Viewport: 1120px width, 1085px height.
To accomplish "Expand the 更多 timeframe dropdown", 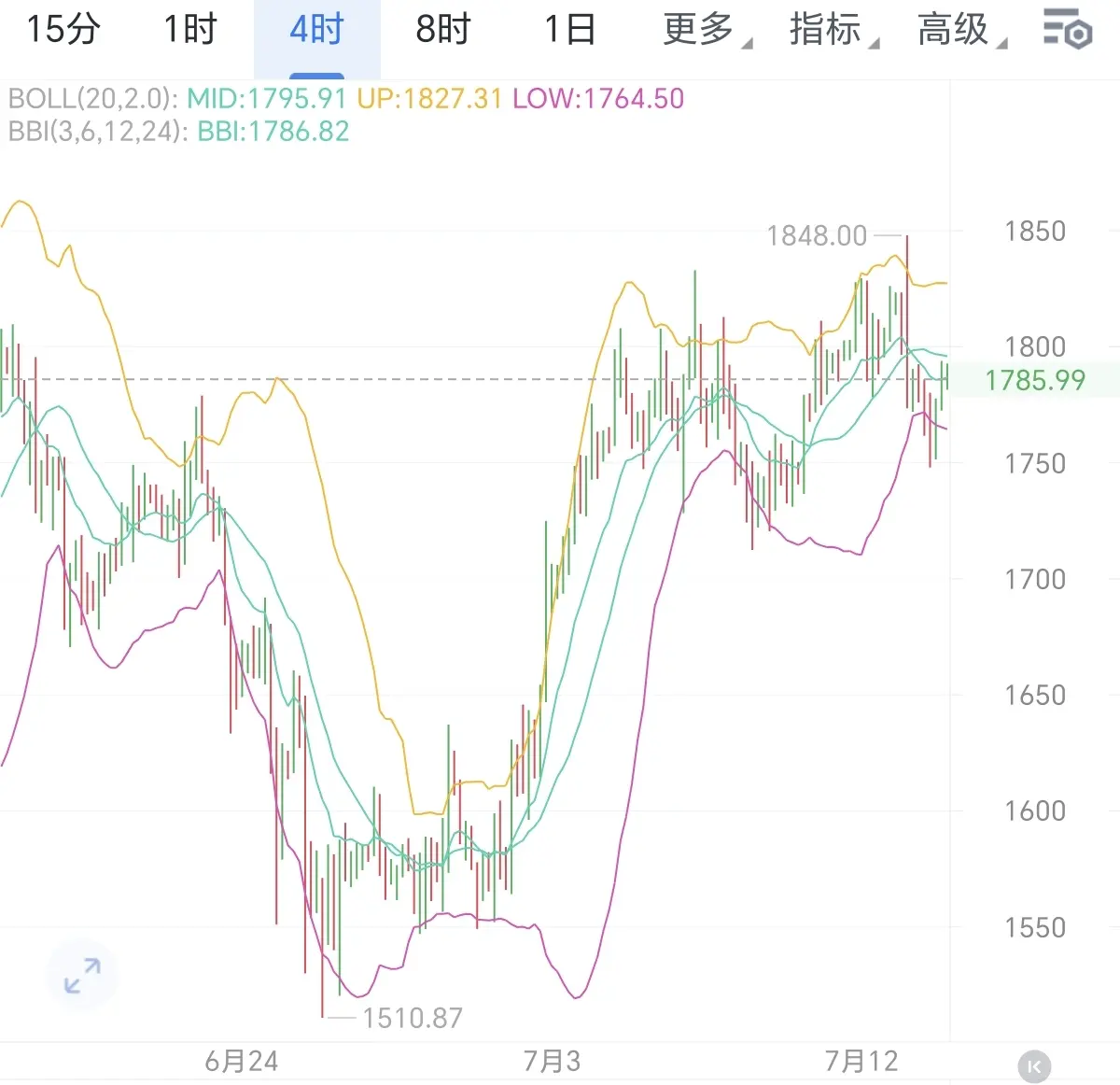I will [x=707, y=30].
